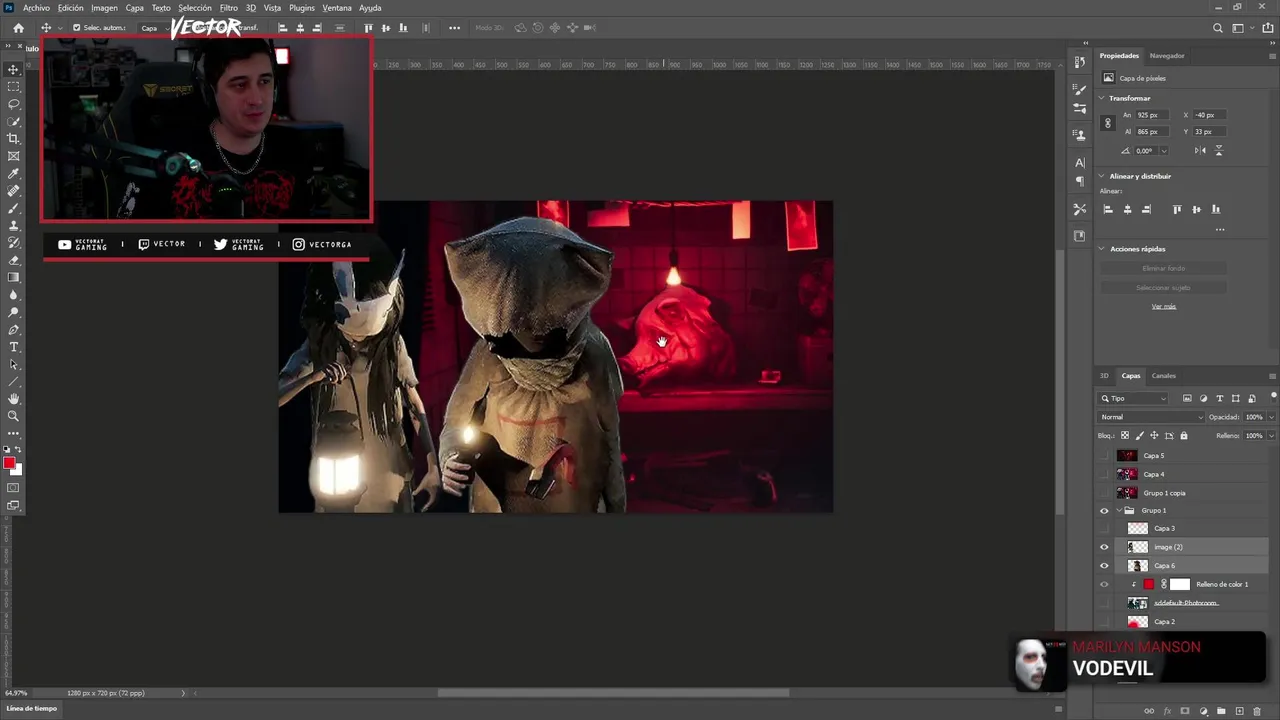This screenshot has width=1280, height=720.
Task: Select the Crop tool
Action: click(14, 138)
